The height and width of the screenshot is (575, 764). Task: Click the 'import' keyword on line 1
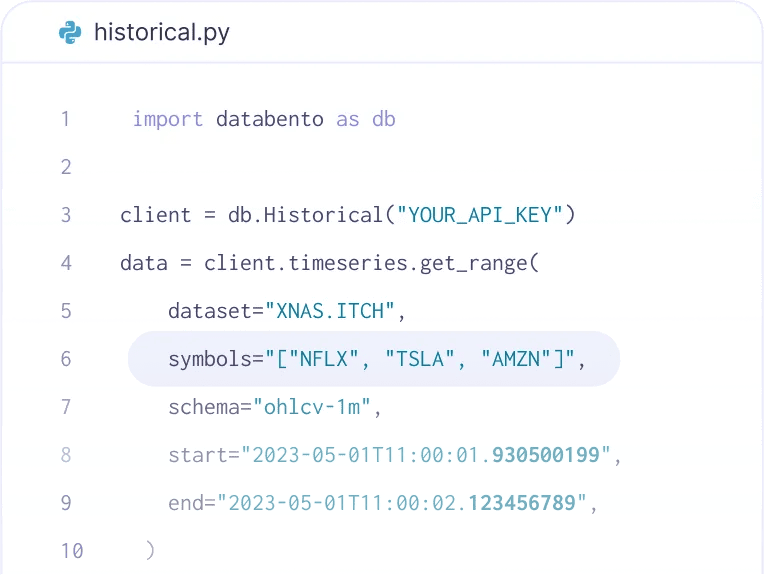tap(168, 119)
